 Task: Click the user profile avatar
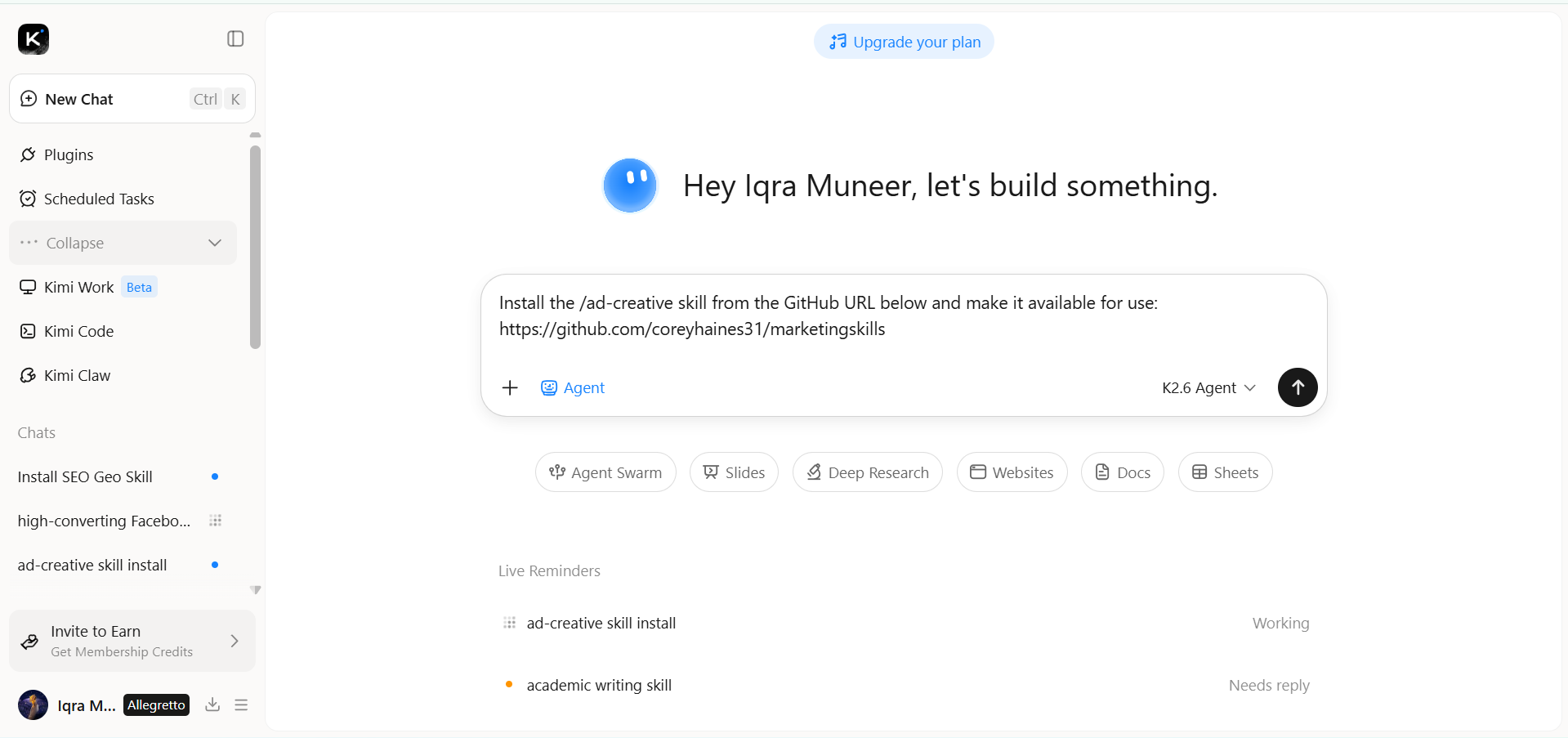[33, 704]
